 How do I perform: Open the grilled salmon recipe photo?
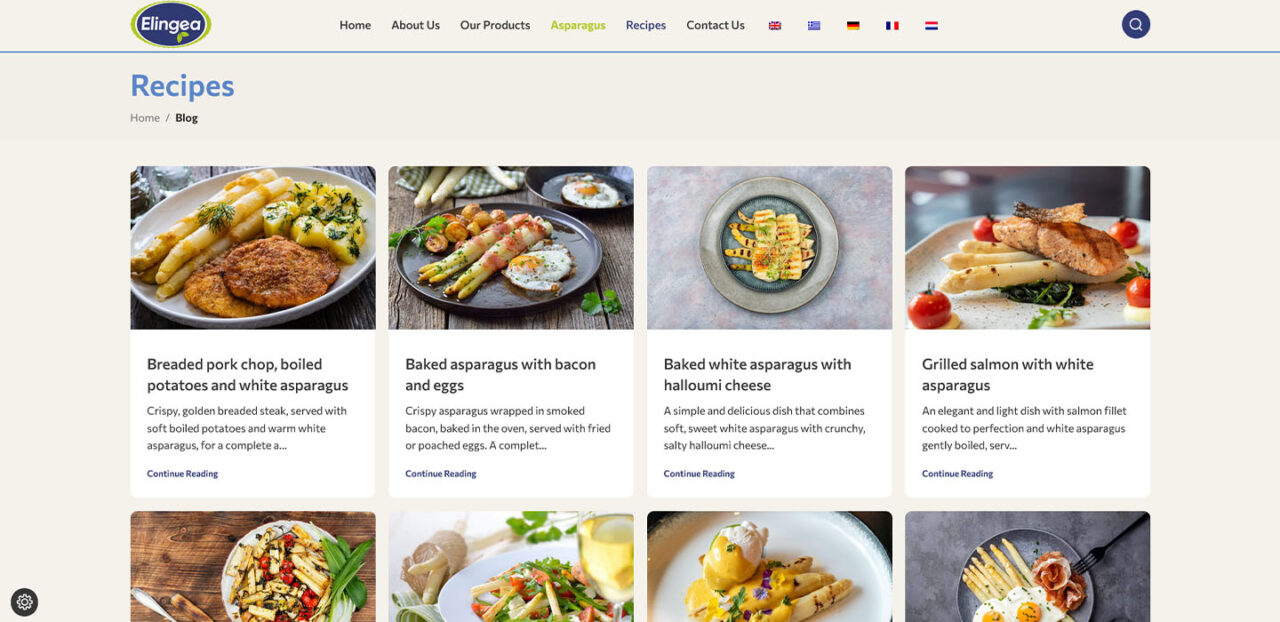pos(1027,247)
